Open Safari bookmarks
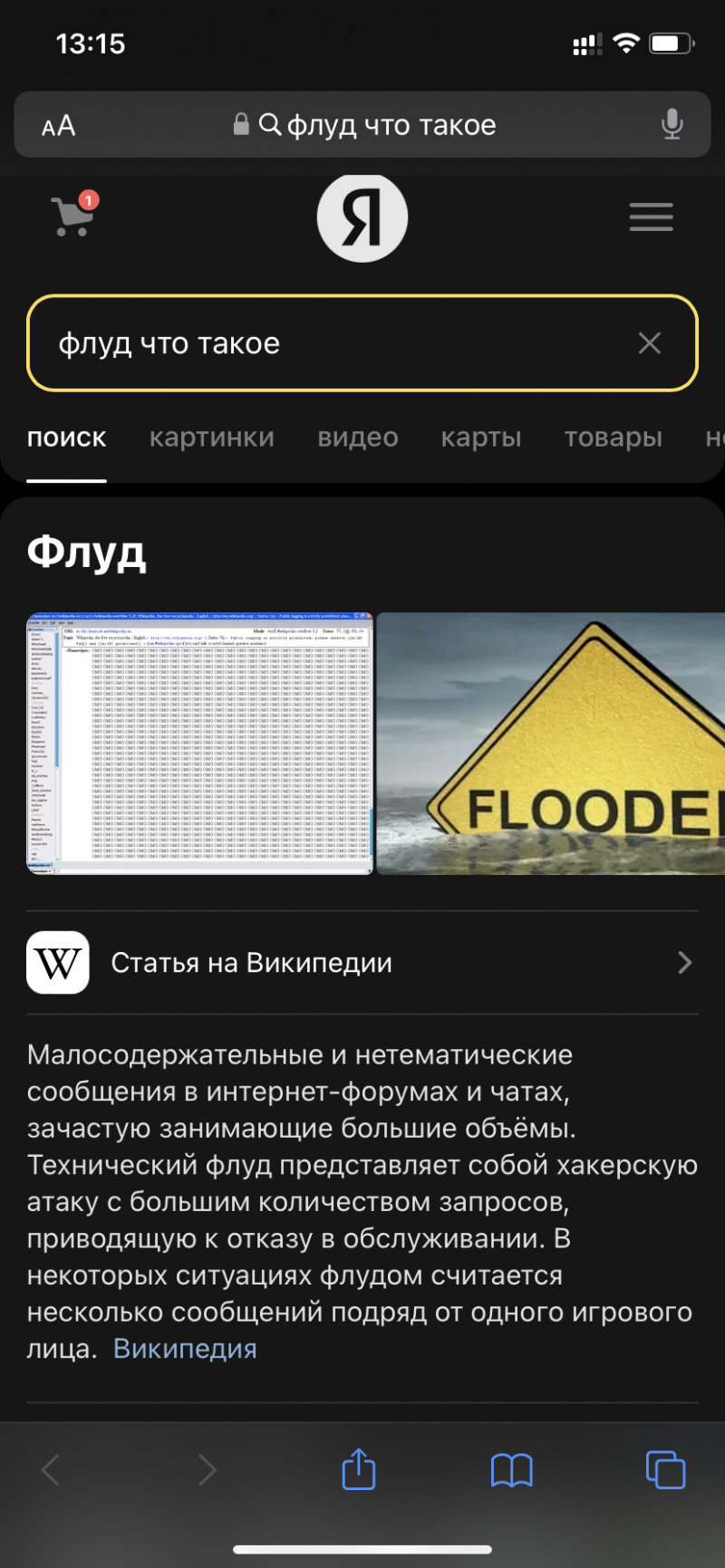The height and width of the screenshot is (1568, 725). (x=511, y=1469)
